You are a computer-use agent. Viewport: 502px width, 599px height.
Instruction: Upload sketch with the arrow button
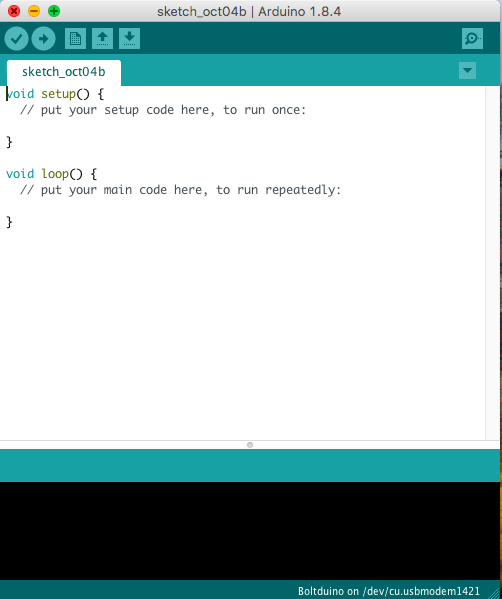[x=44, y=39]
